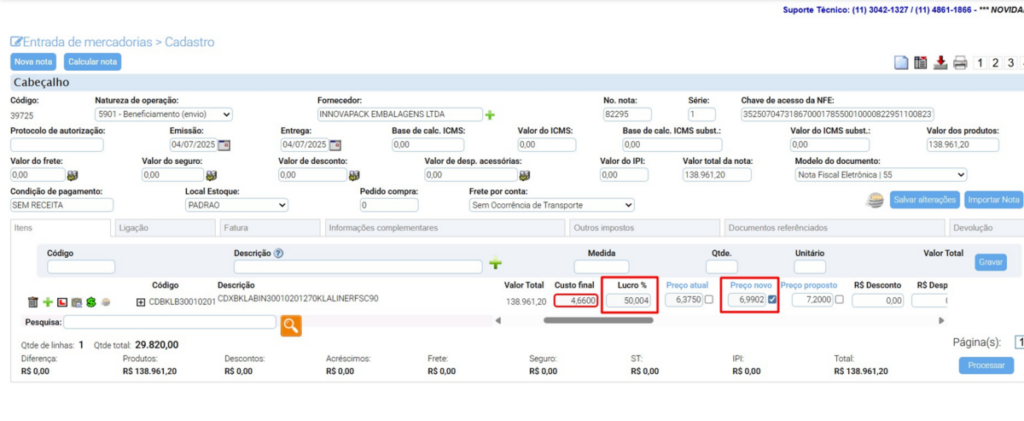Click the printer icon

click(x=959, y=63)
